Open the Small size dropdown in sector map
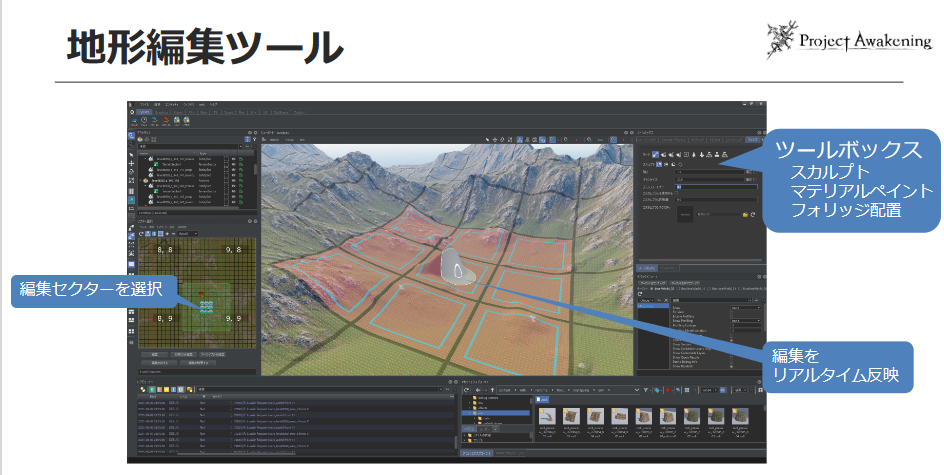The height and width of the screenshot is (475, 944). point(188,234)
